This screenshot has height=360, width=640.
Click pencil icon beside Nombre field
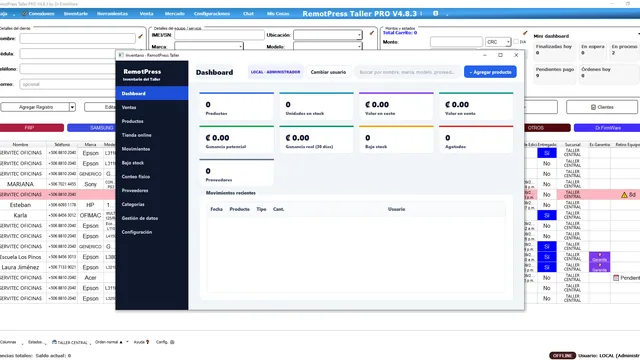pos(140,37)
